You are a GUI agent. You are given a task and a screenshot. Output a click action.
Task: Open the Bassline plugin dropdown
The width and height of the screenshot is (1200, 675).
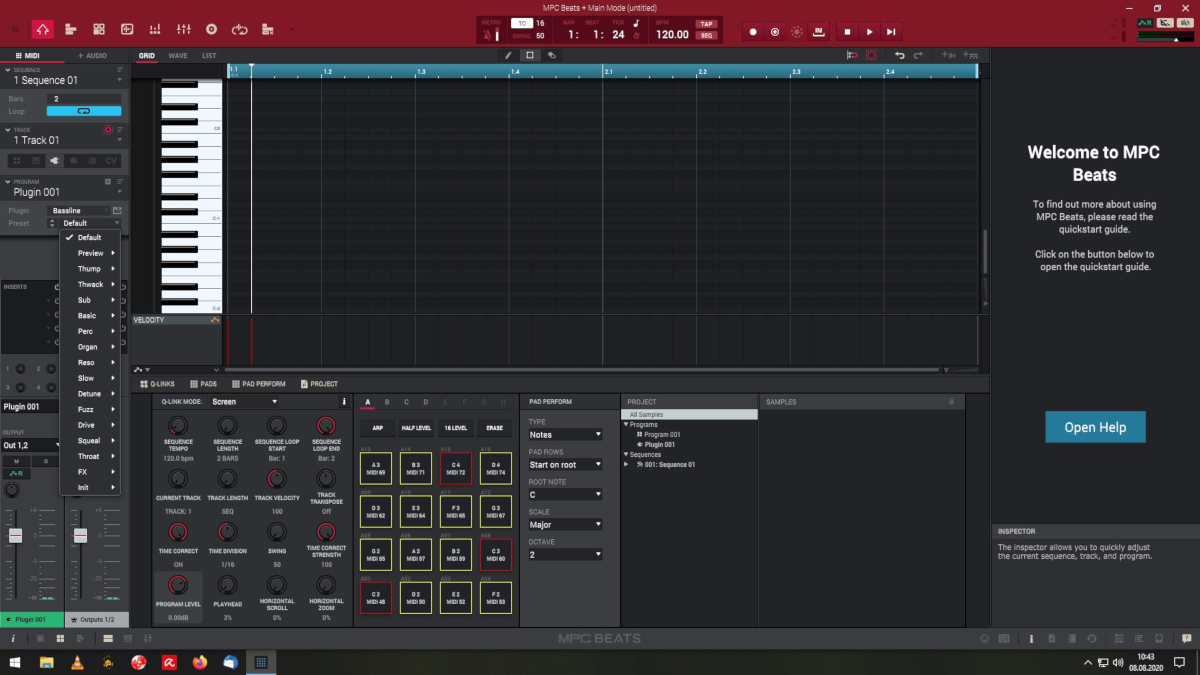coord(79,211)
